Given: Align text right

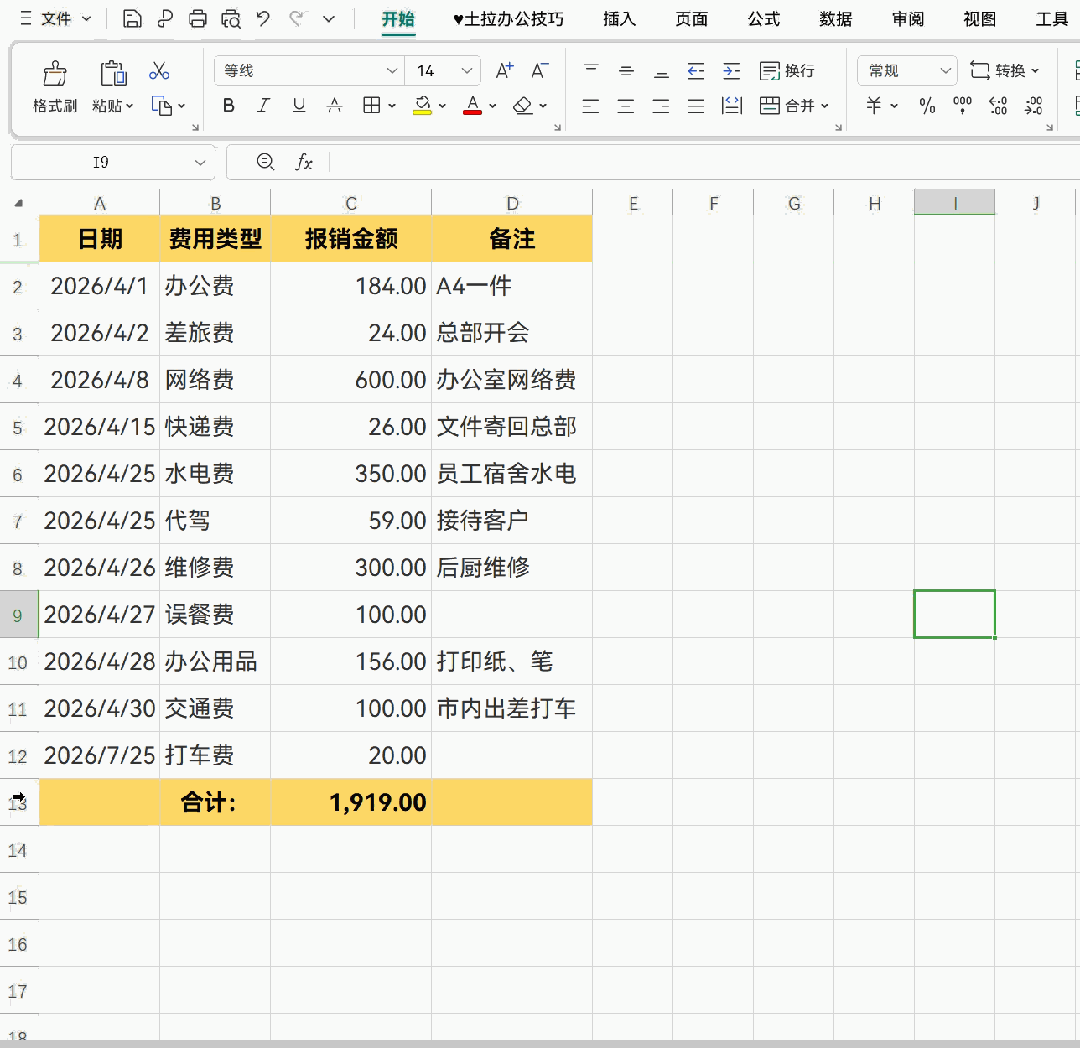Looking at the screenshot, I should [661, 106].
